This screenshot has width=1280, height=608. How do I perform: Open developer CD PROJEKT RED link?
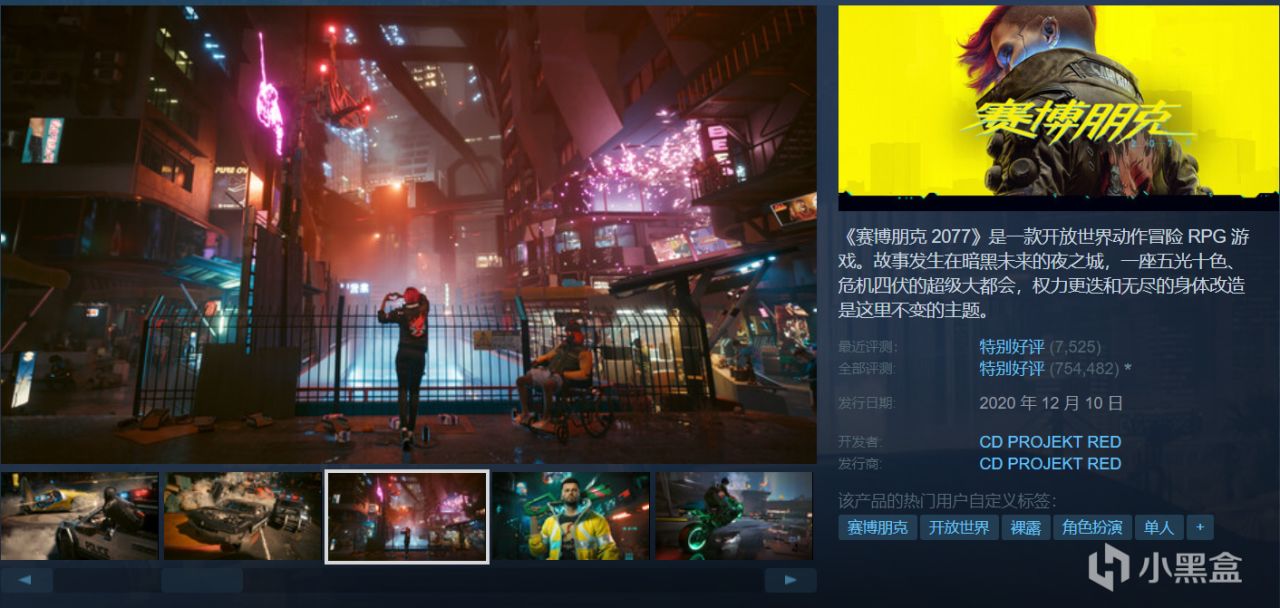(1050, 442)
